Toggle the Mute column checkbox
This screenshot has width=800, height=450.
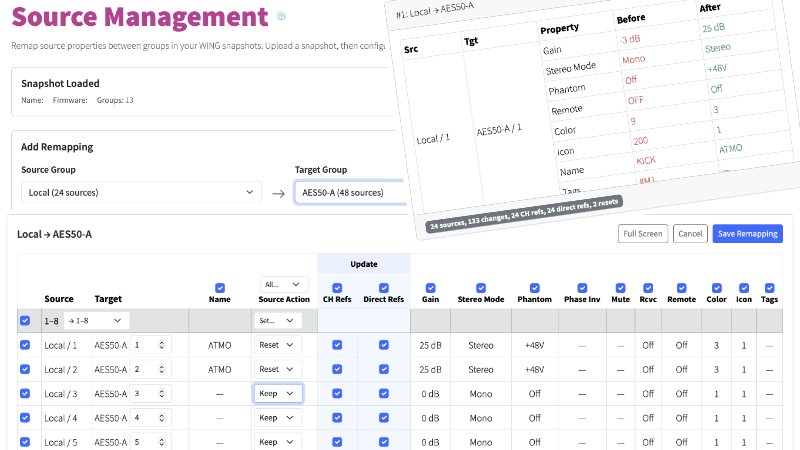[620, 288]
